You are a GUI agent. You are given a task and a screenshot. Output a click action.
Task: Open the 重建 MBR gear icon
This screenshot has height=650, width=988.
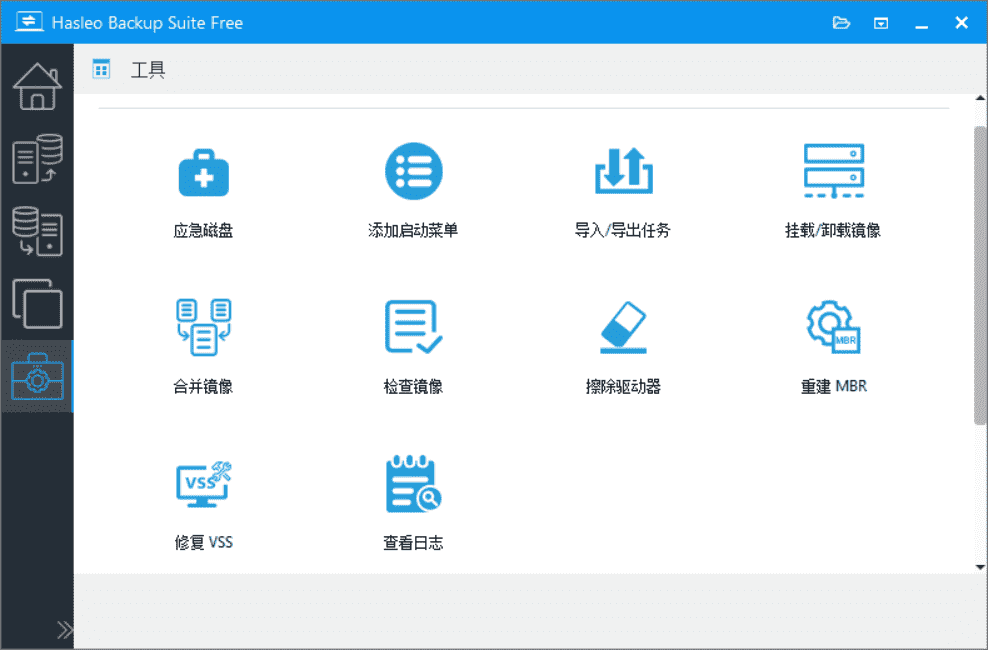click(833, 328)
